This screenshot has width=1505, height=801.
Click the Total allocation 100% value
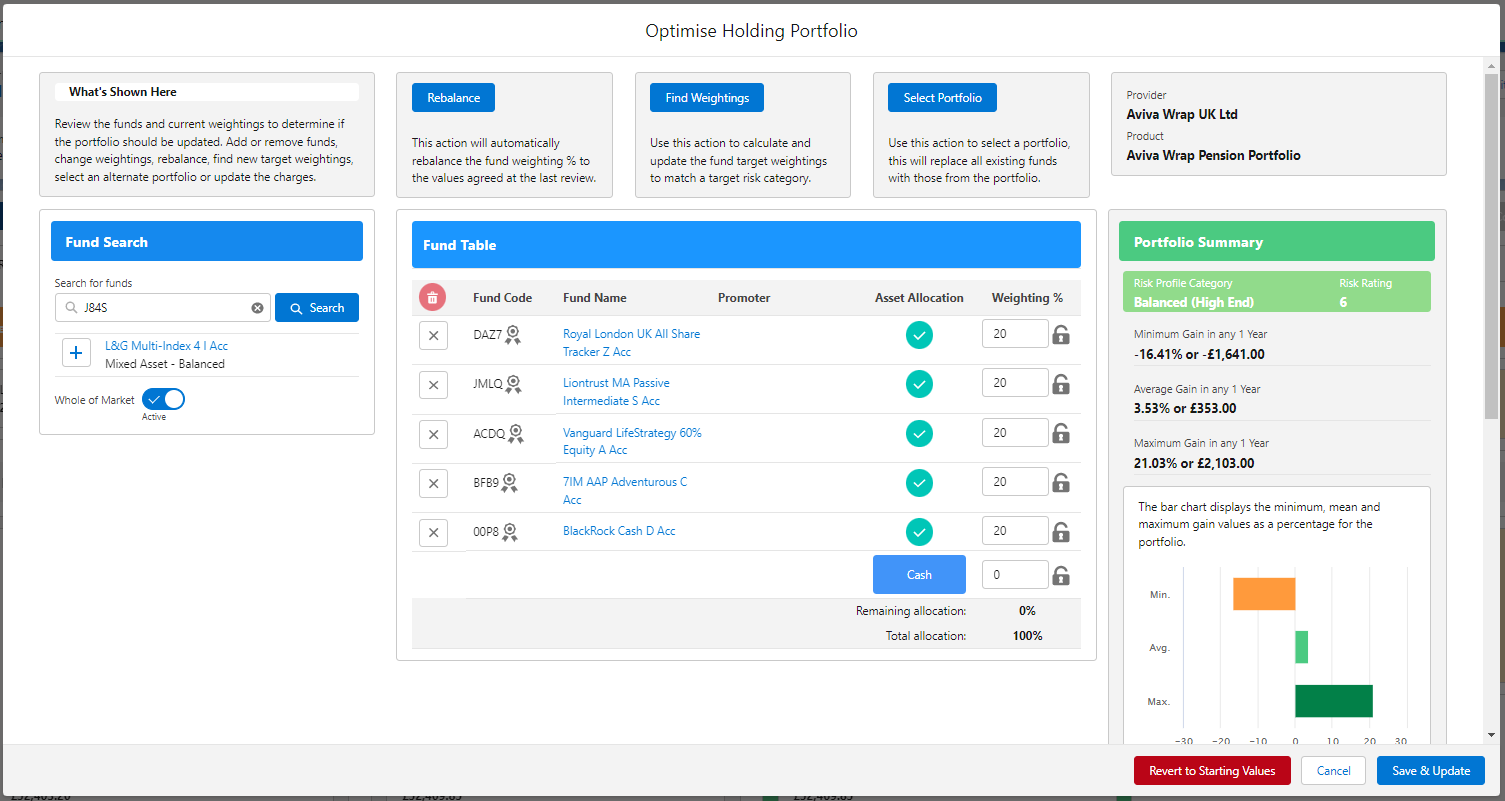click(1027, 636)
